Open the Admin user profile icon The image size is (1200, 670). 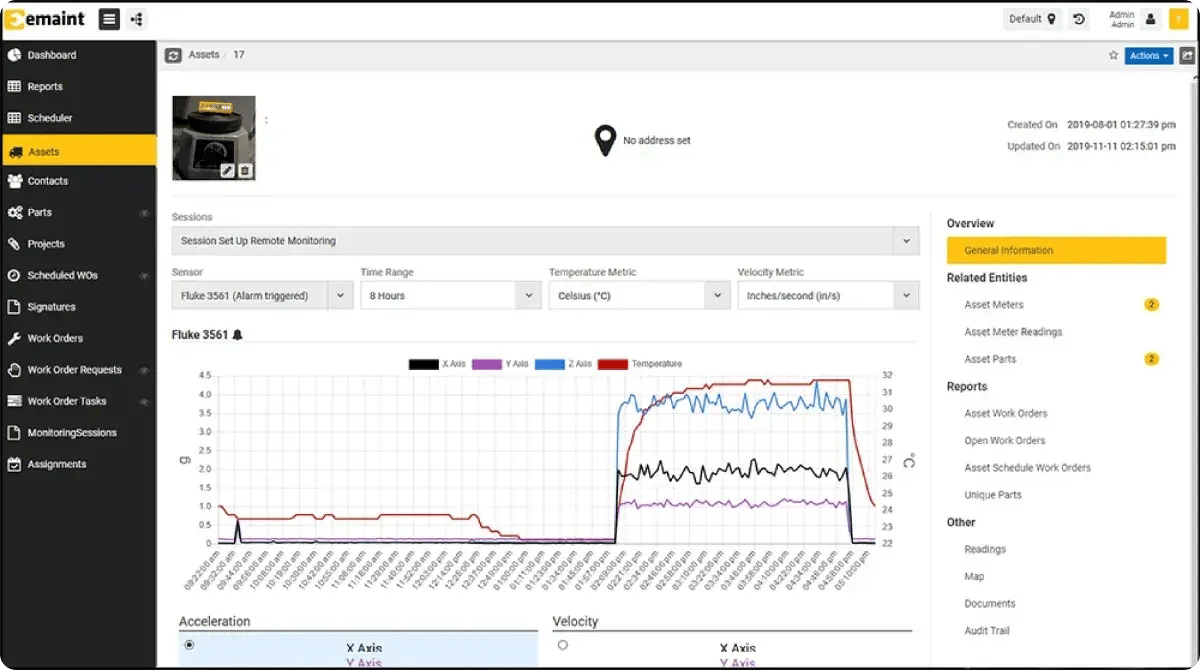tap(1150, 19)
